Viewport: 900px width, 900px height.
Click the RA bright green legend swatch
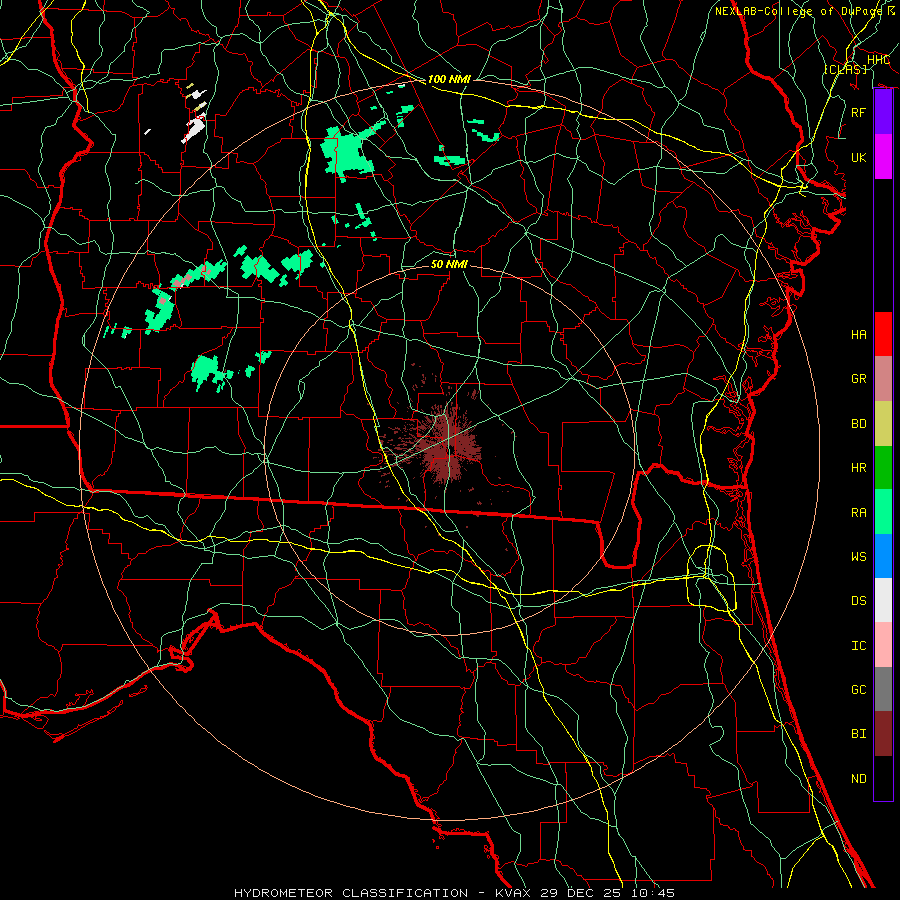tap(883, 512)
